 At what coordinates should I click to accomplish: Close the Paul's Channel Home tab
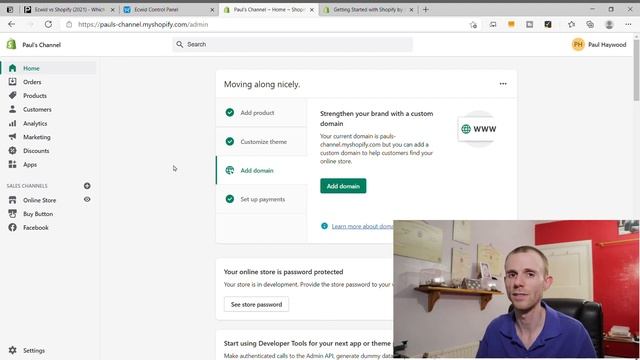[312, 10]
